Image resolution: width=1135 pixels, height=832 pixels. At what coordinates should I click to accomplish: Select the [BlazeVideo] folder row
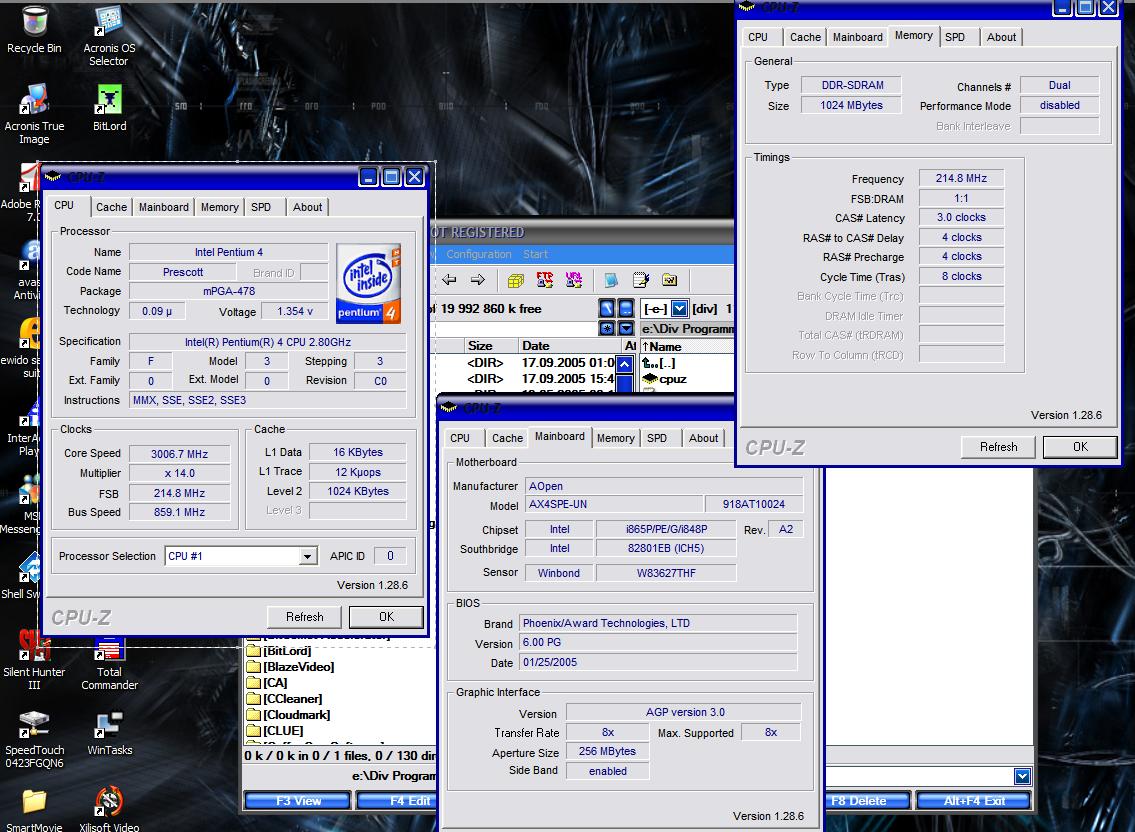(290, 667)
